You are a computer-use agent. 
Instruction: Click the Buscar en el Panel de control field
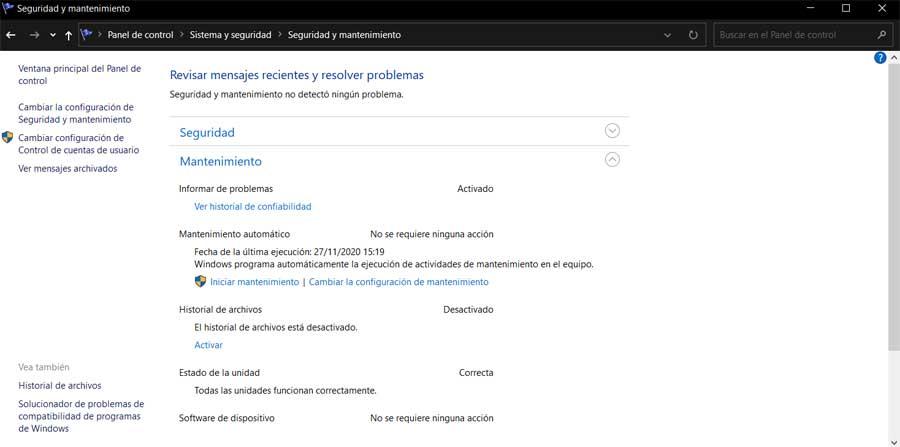[795, 35]
